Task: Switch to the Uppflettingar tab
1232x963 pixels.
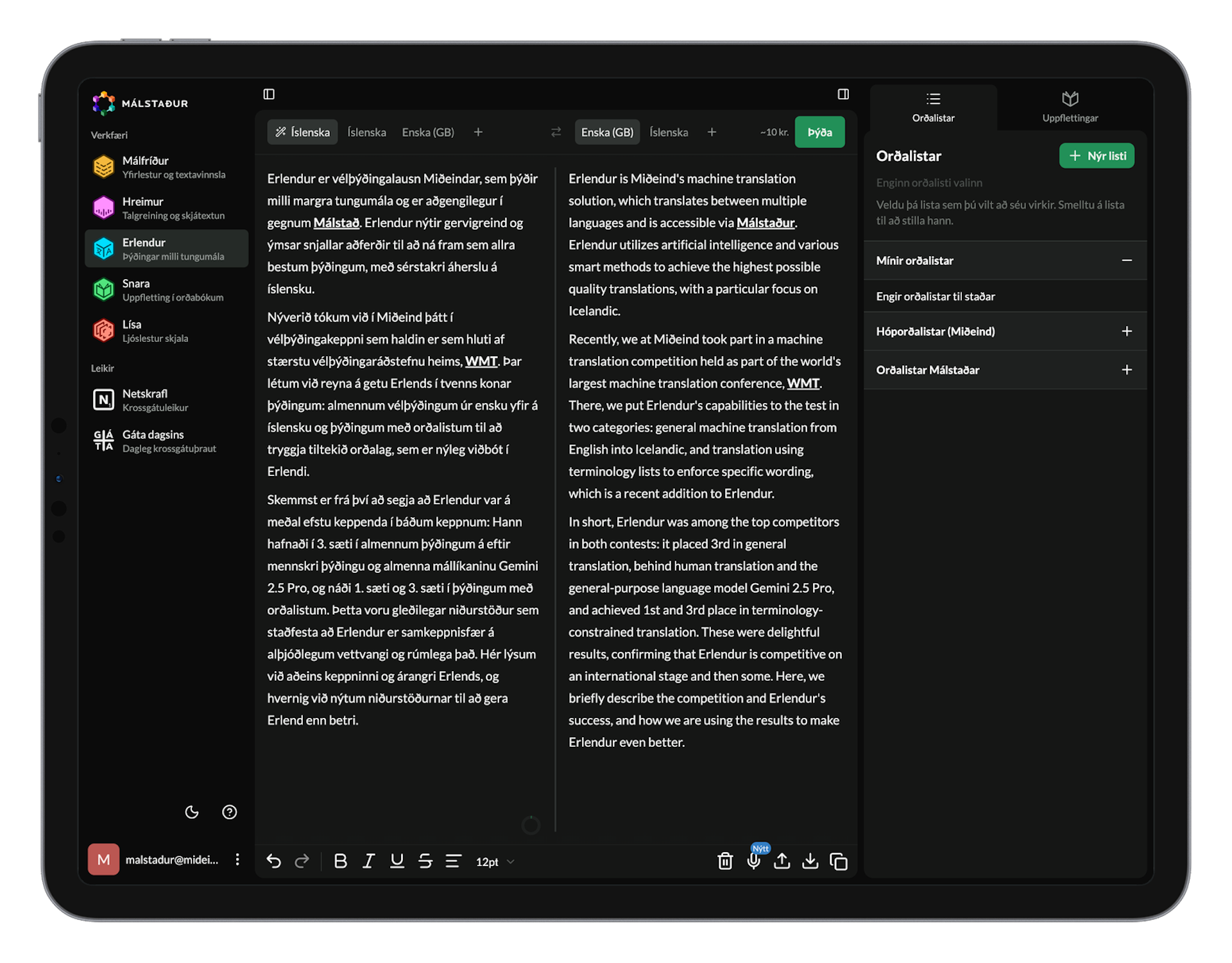Action: [1070, 107]
